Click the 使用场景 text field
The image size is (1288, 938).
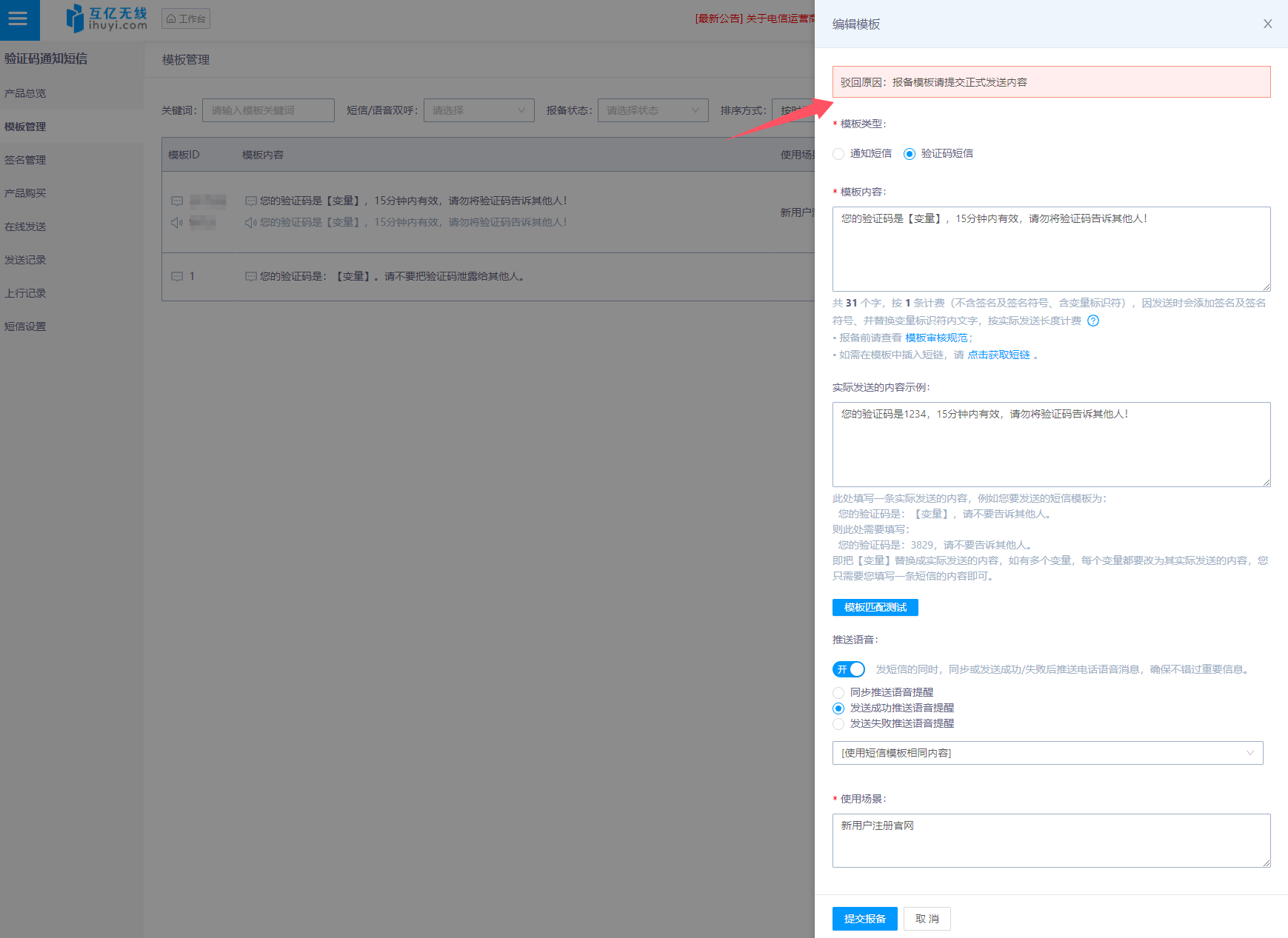coord(1051,840)
